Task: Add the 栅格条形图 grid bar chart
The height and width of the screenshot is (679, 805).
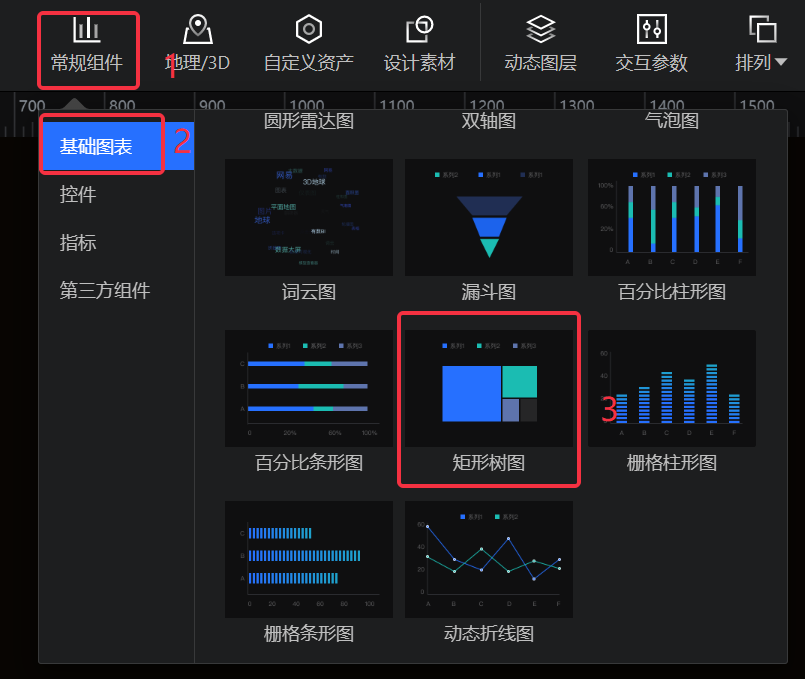Action: (x=308, y=559)
